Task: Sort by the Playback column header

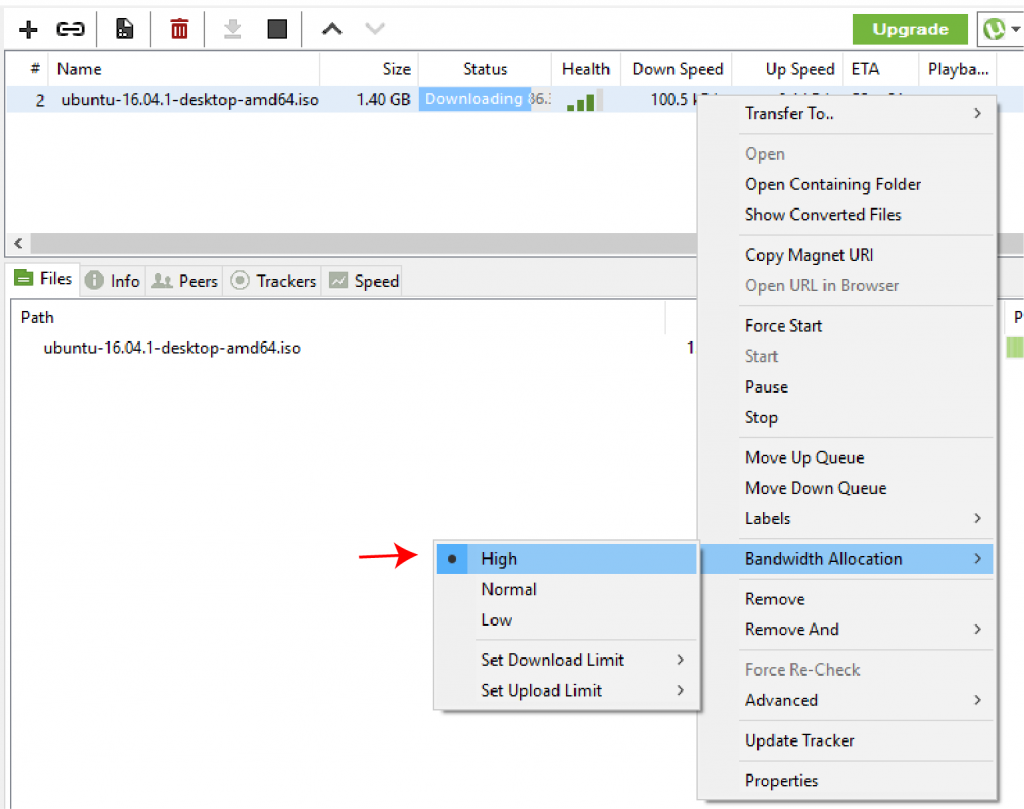Action: click(957, 69)
